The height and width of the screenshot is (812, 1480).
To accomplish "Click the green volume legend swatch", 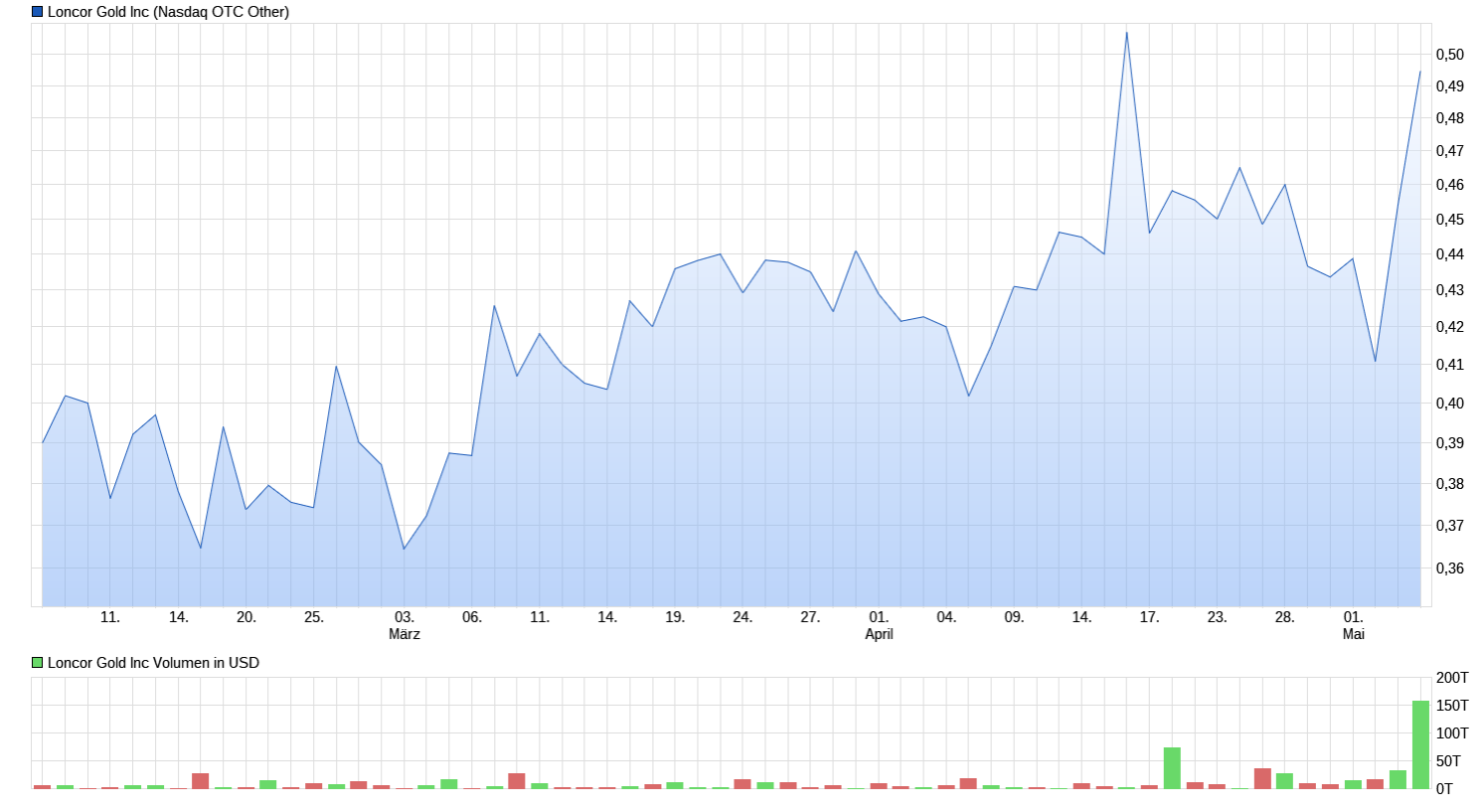I will tap(38, 663).
